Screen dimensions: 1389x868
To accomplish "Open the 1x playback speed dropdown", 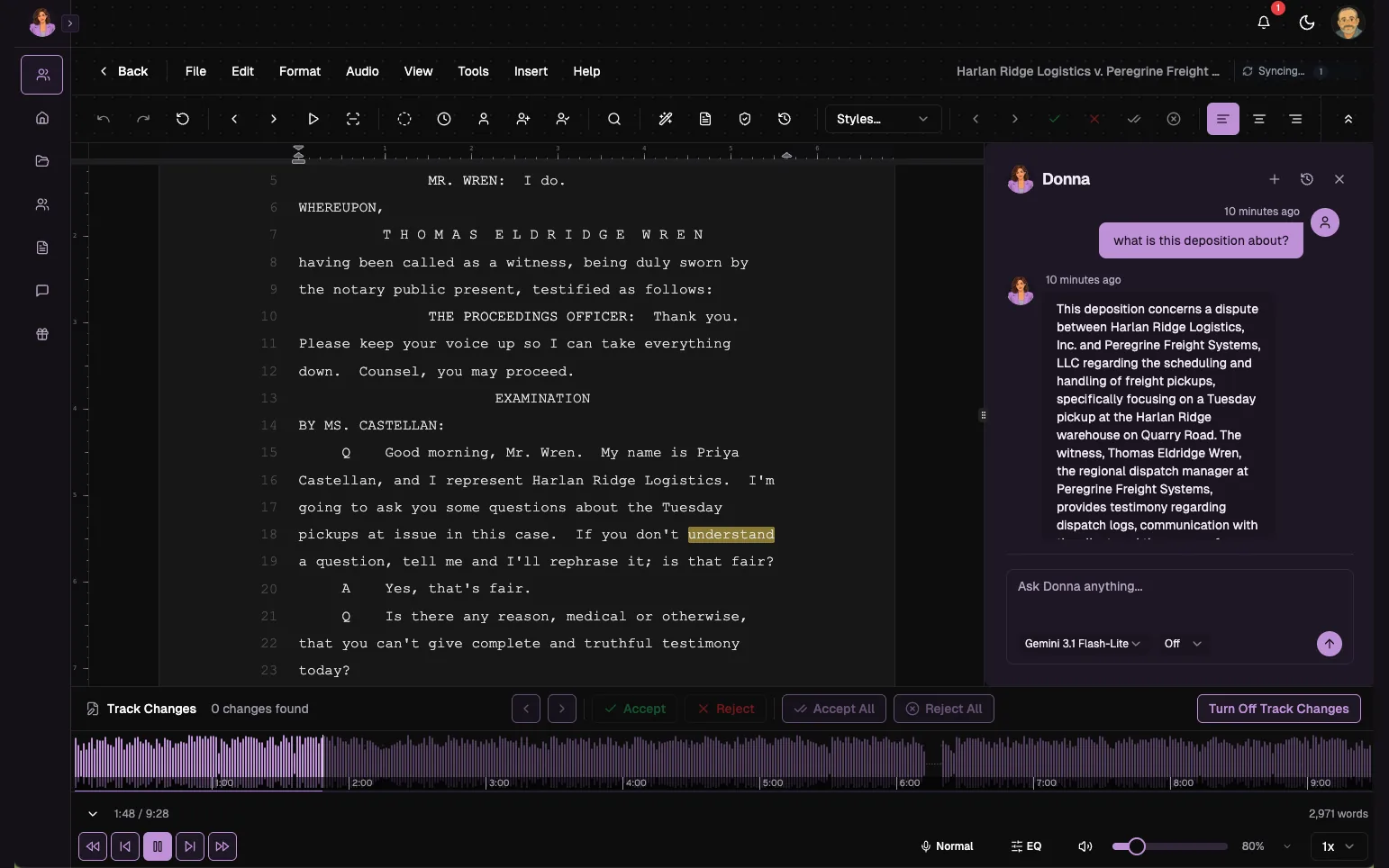I will pos(1338,846).
